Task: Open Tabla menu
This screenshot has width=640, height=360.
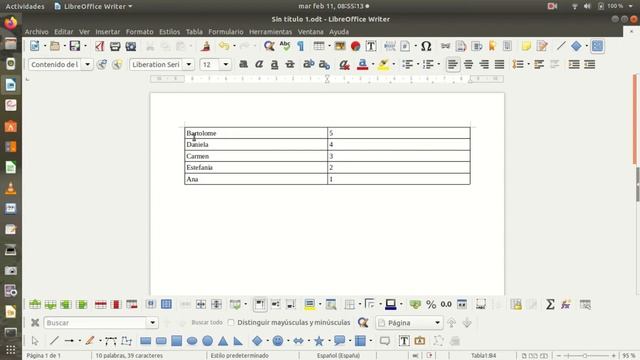Action: tap(194, 31)
